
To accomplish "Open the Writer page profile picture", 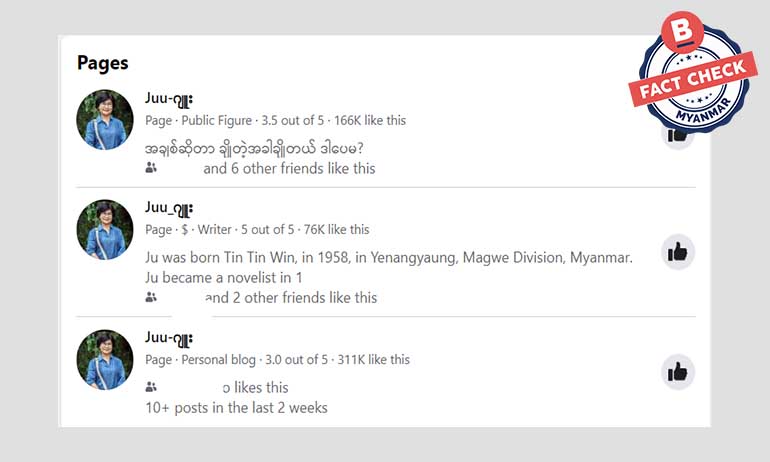I will pos(105,230).
